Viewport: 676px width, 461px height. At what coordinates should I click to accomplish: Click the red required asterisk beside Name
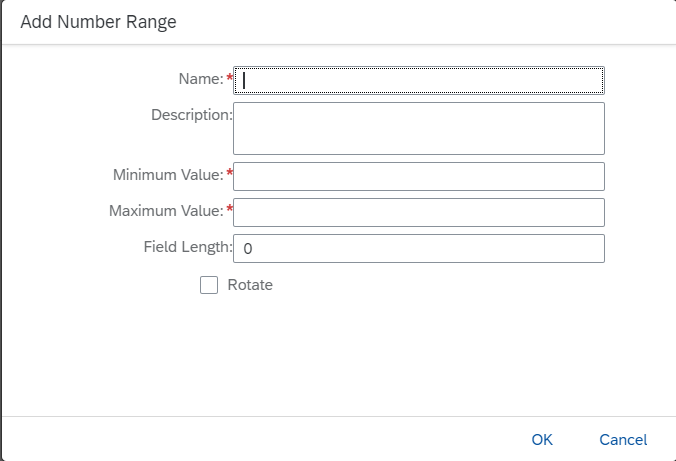230,78
